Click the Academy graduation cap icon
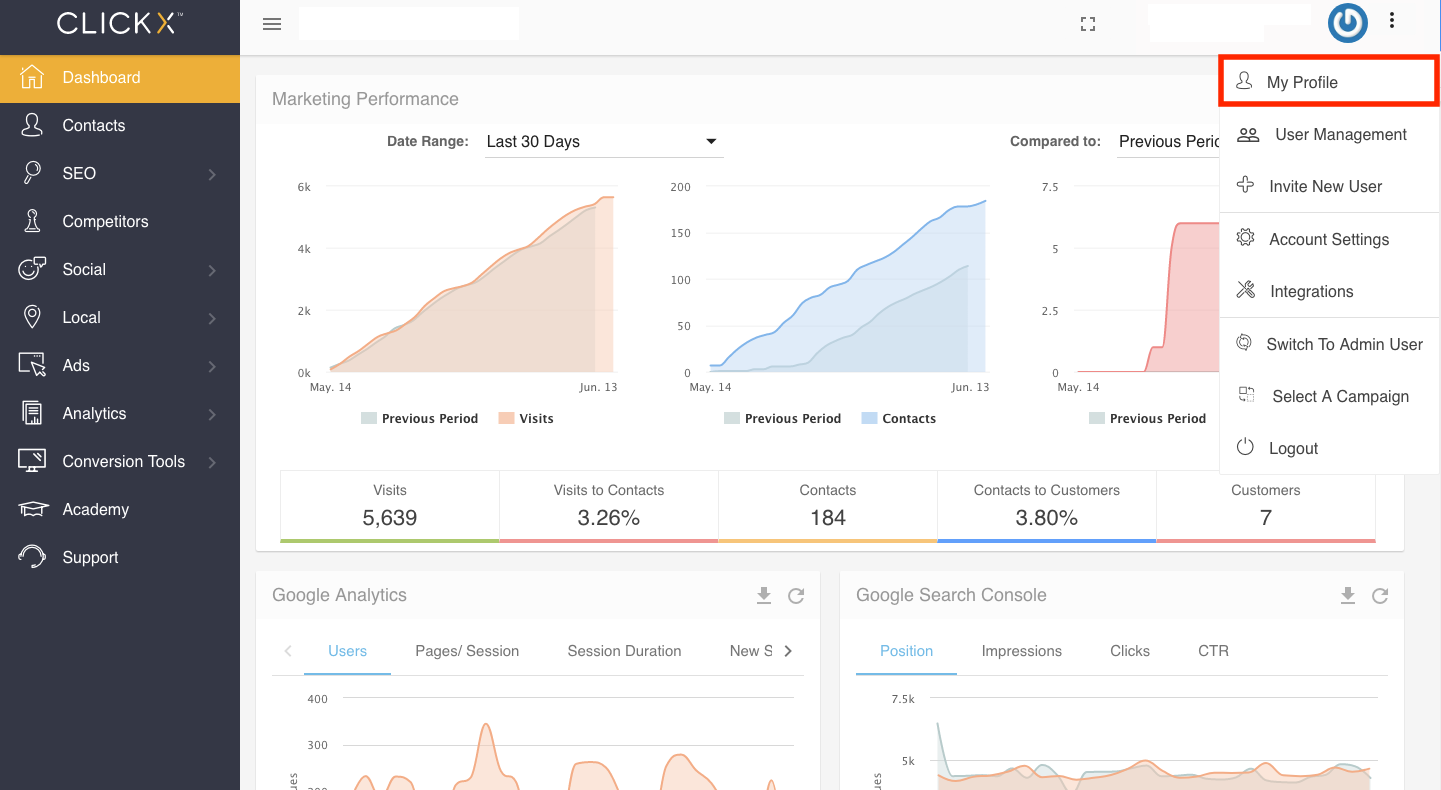This screenshot has width=1441, height=790. pos(33,509)
